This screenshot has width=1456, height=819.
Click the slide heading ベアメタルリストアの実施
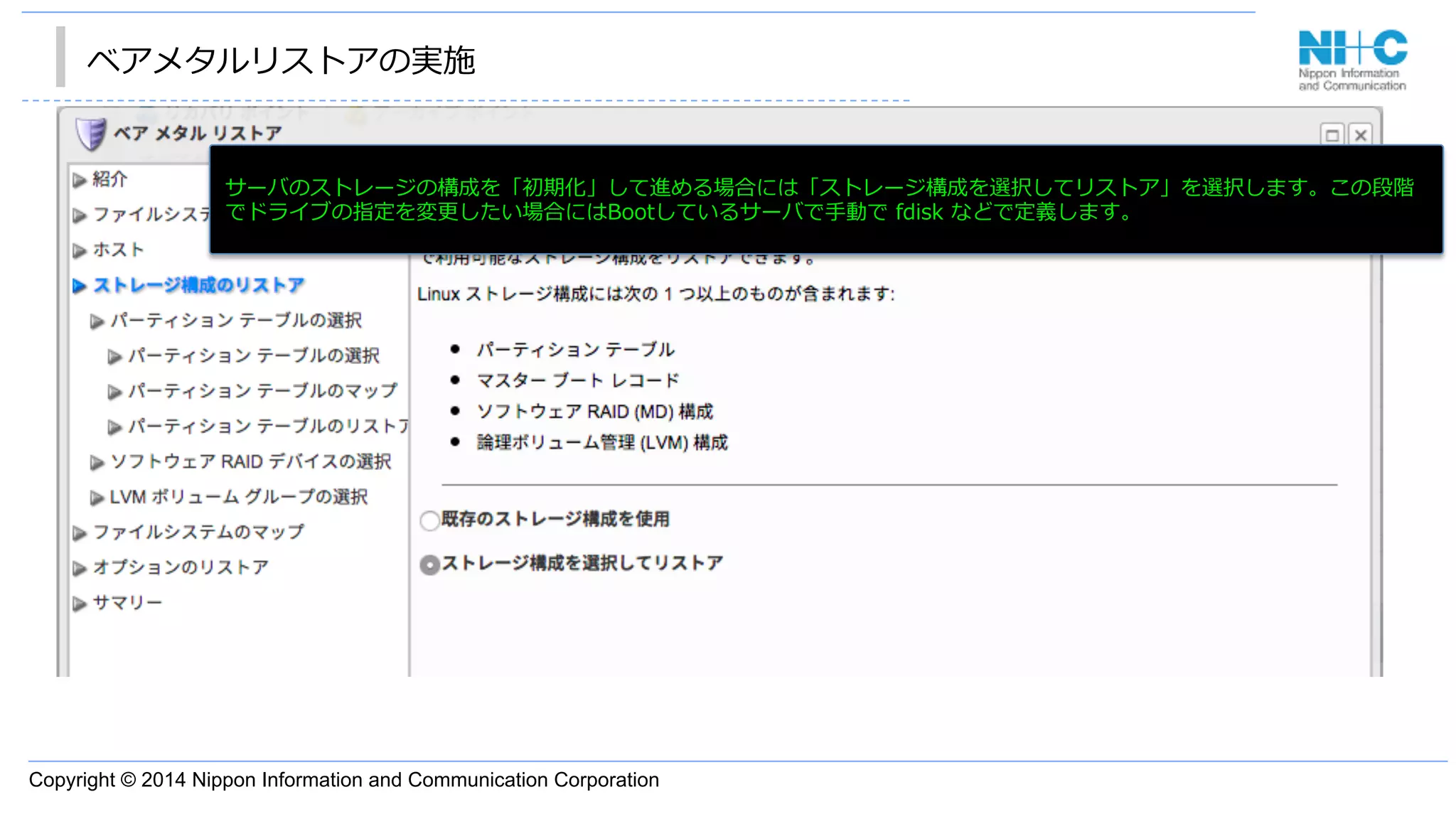[x=281, y=60]
